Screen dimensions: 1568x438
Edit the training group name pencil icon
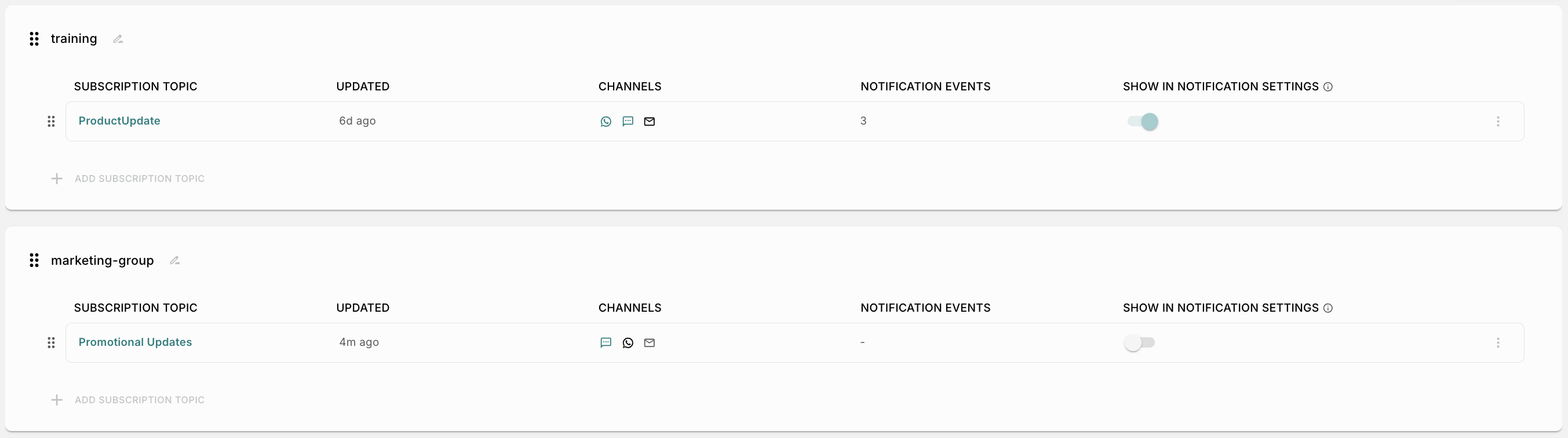[x=118, y=39]
